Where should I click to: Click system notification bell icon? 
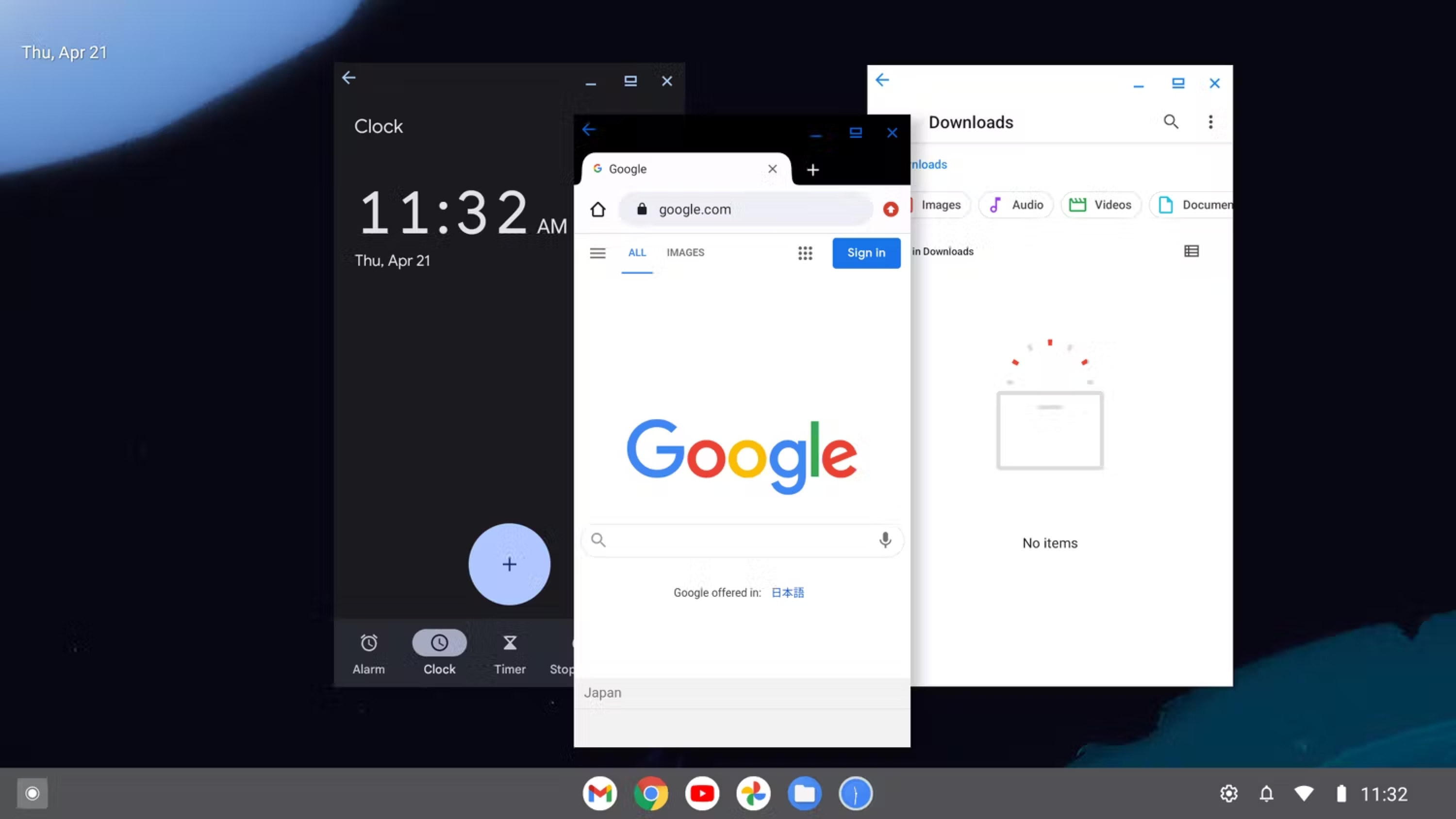pyautogui.click(x=1266, y=793)
